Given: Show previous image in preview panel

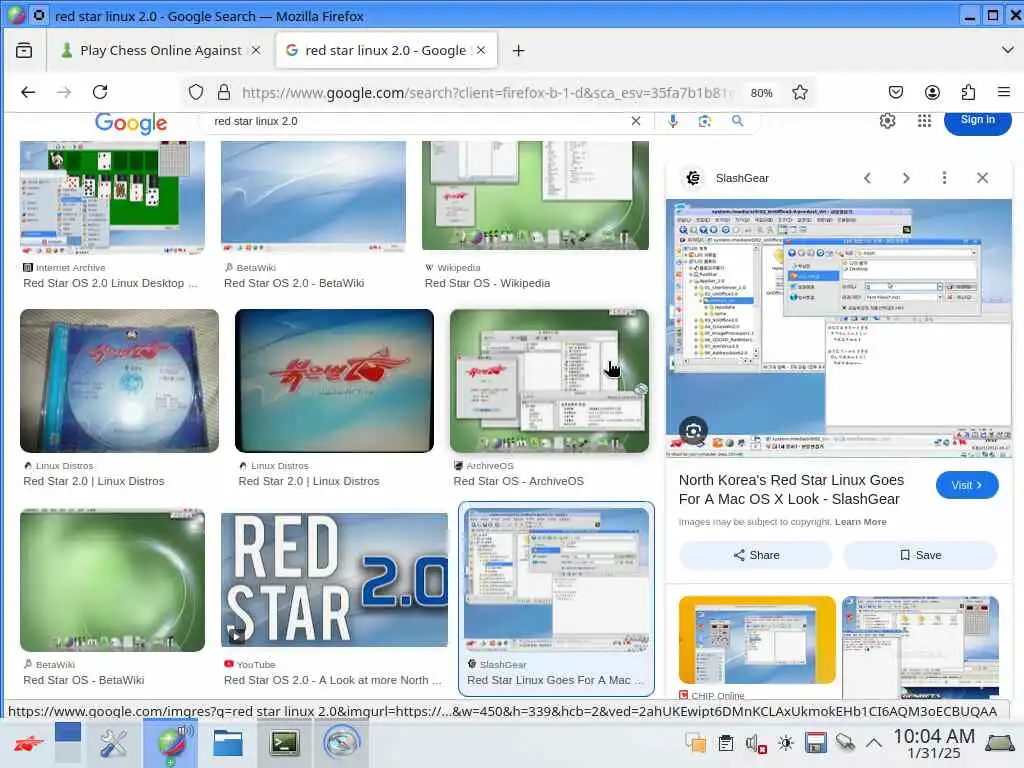Looking at the screenshot, I should click(x=867, y=178).
